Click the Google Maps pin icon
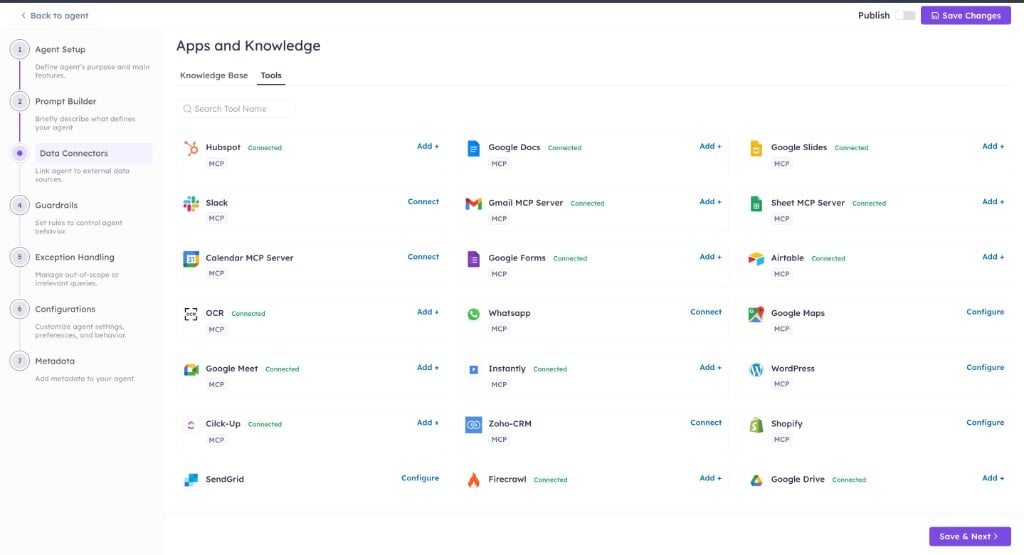This screenshot has width=1024, height=555. [x=756, y=314]
